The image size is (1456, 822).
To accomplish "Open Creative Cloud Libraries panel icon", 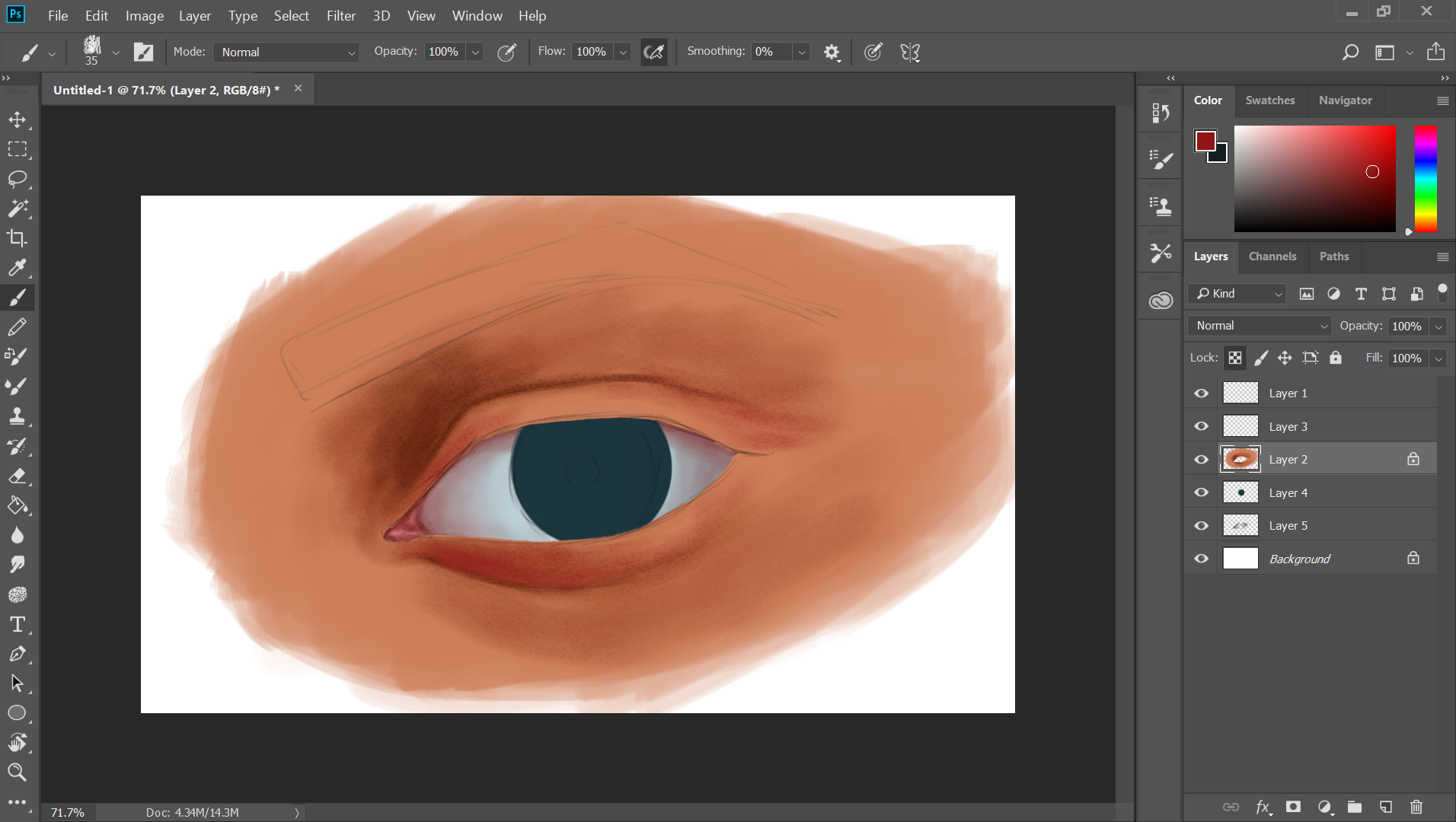I will tap(1161, 301).
